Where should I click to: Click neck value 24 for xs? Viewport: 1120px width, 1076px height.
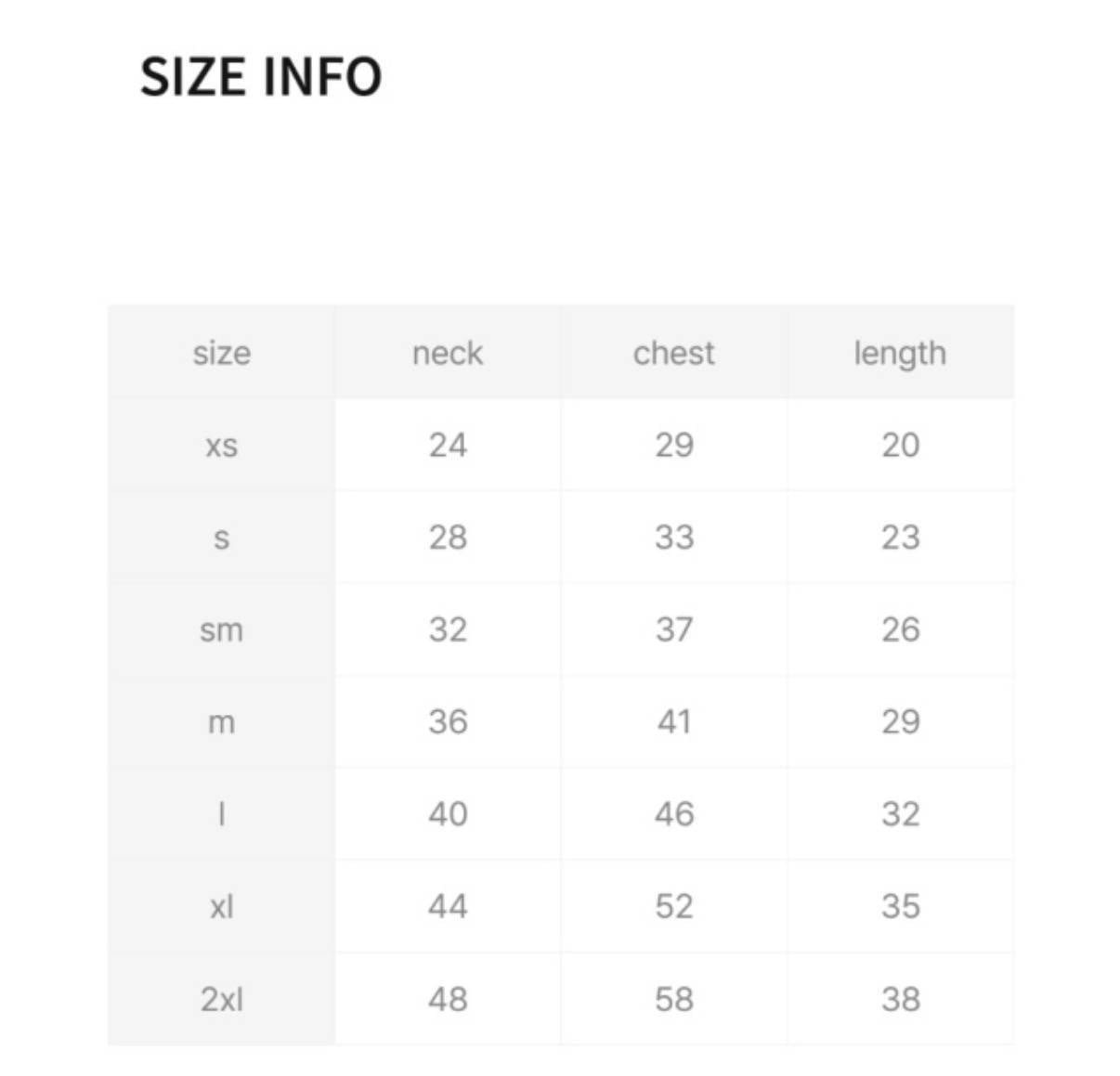448,446
